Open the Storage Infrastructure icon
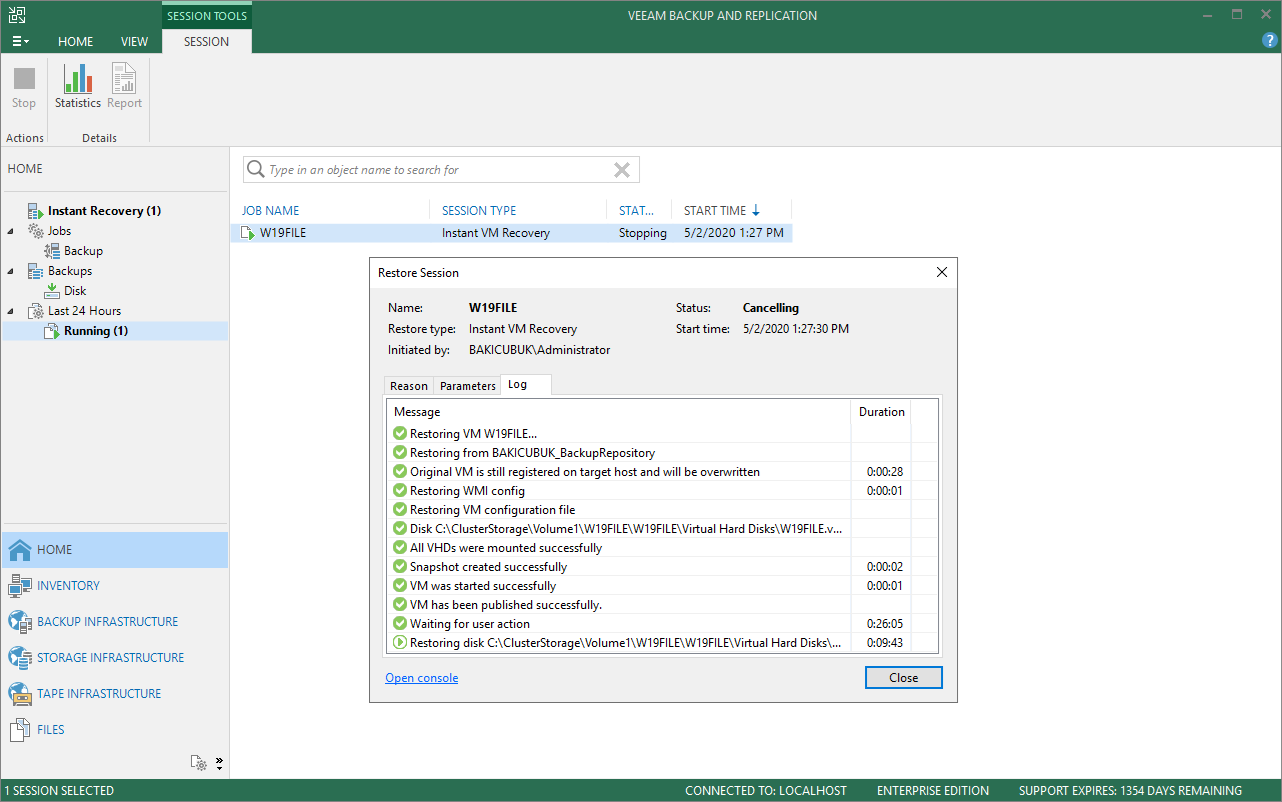 [20, 658]
